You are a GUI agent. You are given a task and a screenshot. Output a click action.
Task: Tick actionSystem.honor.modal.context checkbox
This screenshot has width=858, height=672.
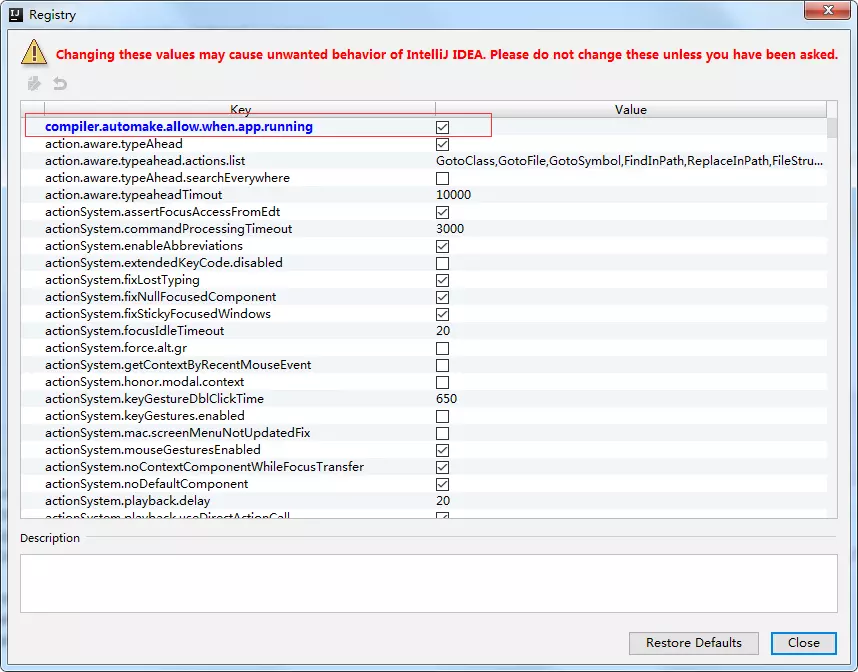[442, 382]
